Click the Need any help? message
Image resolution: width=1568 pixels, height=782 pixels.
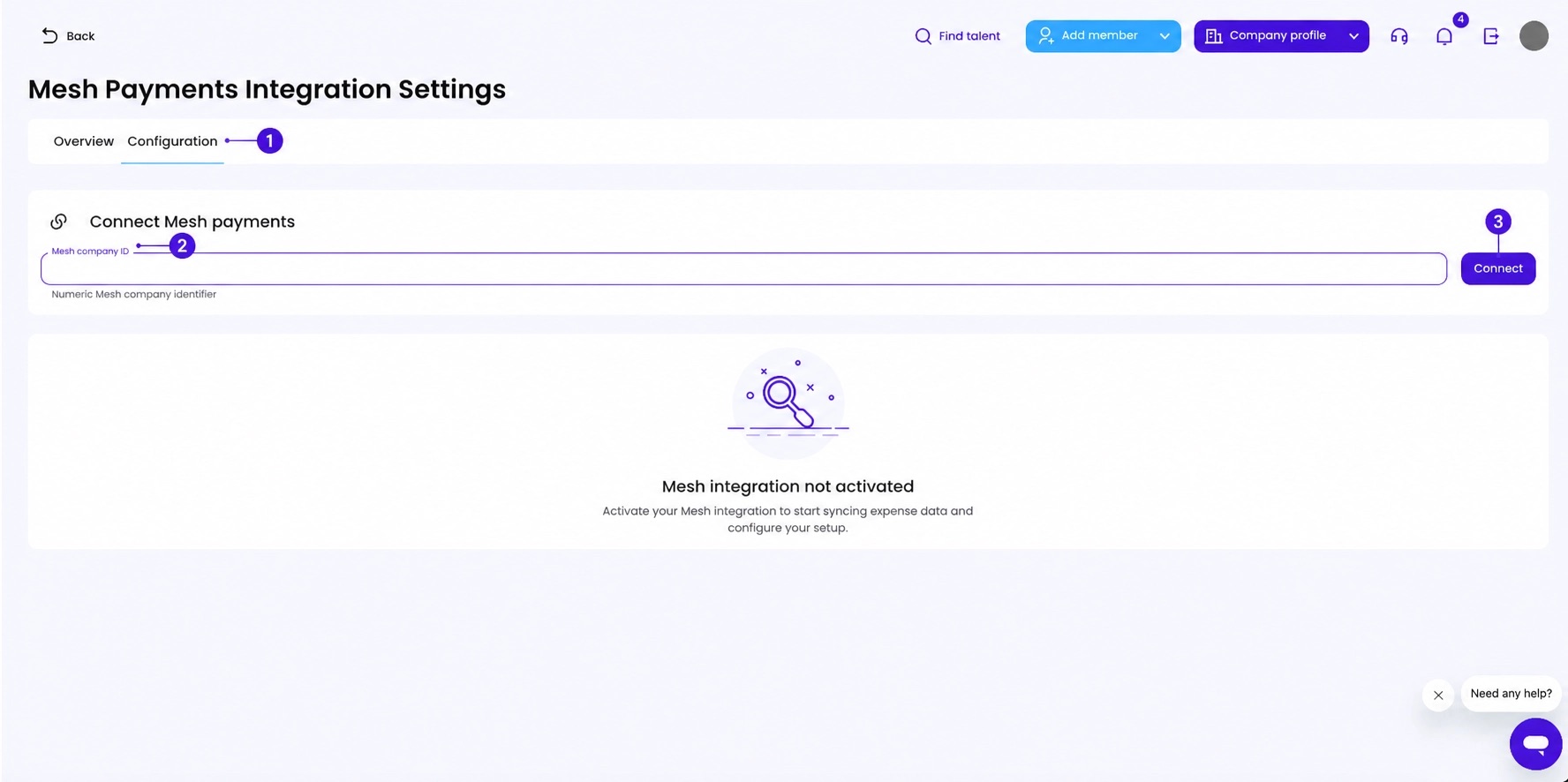(x=1511, y=694)
